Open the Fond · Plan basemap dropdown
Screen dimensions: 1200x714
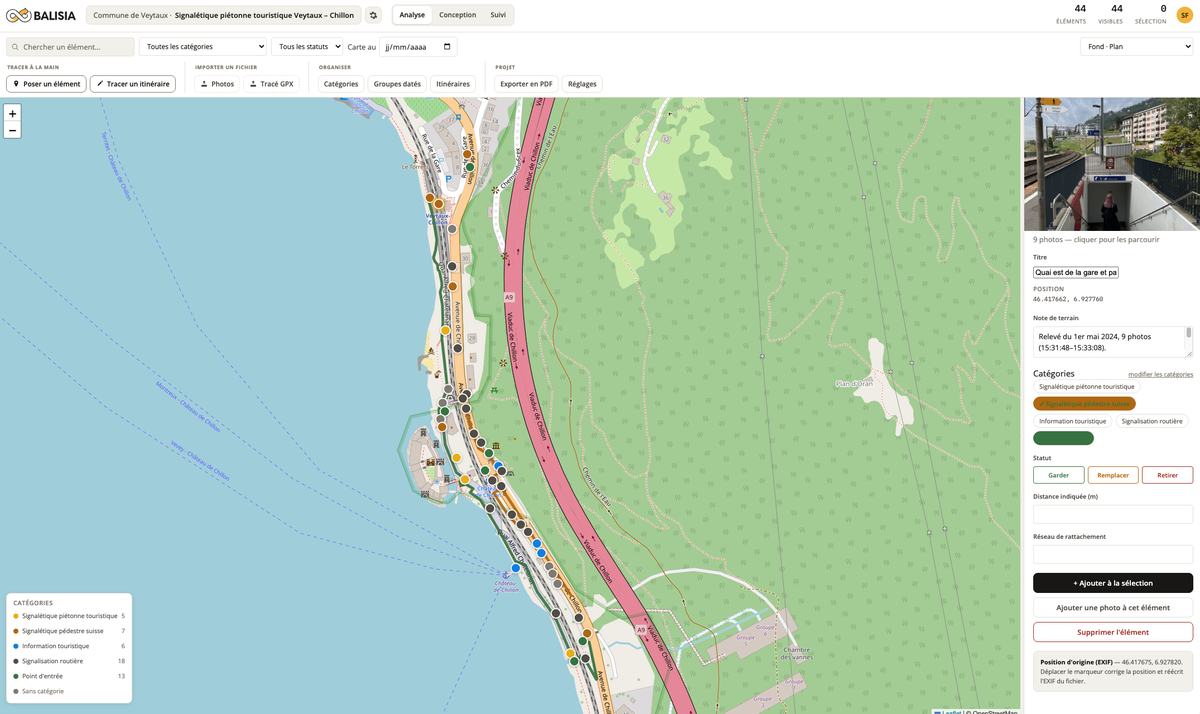point(1136,47)
